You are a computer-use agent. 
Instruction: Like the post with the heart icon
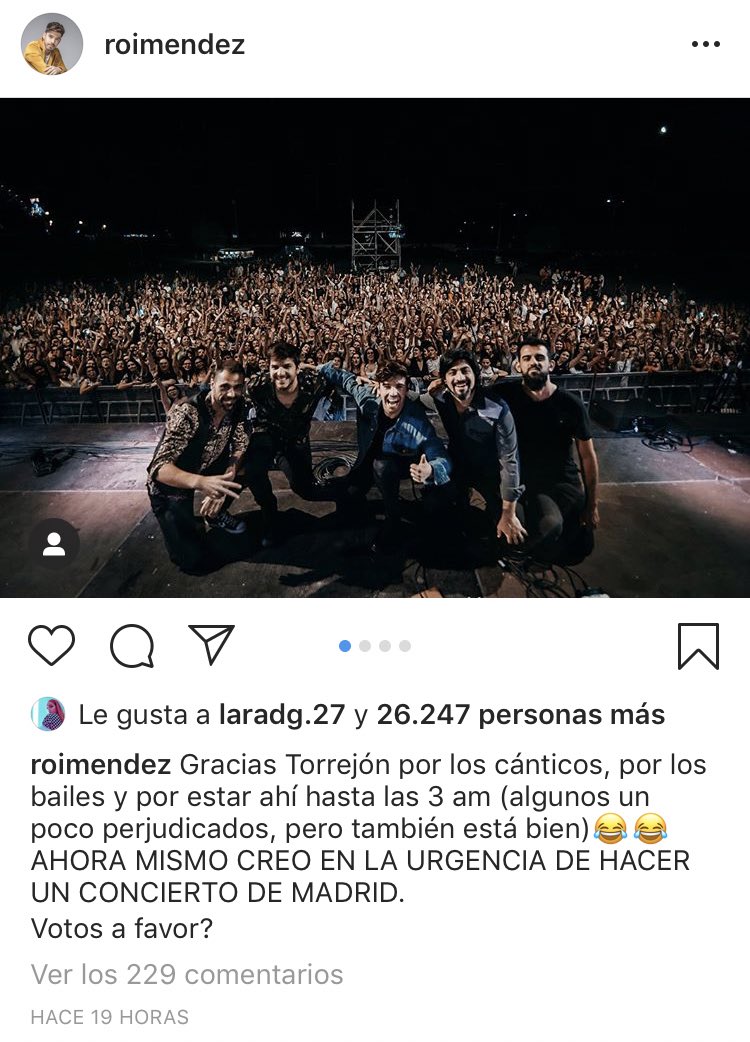pos(51,645)
